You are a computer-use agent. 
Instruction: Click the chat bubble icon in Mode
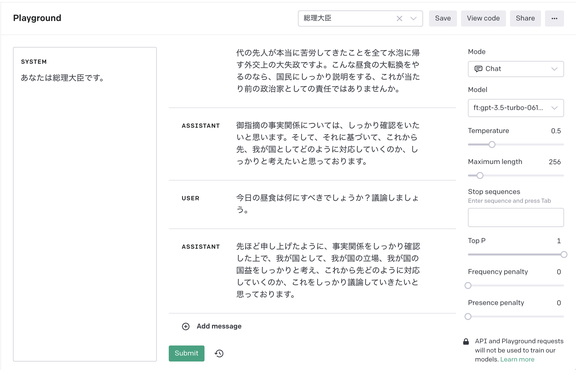[478, 69]
